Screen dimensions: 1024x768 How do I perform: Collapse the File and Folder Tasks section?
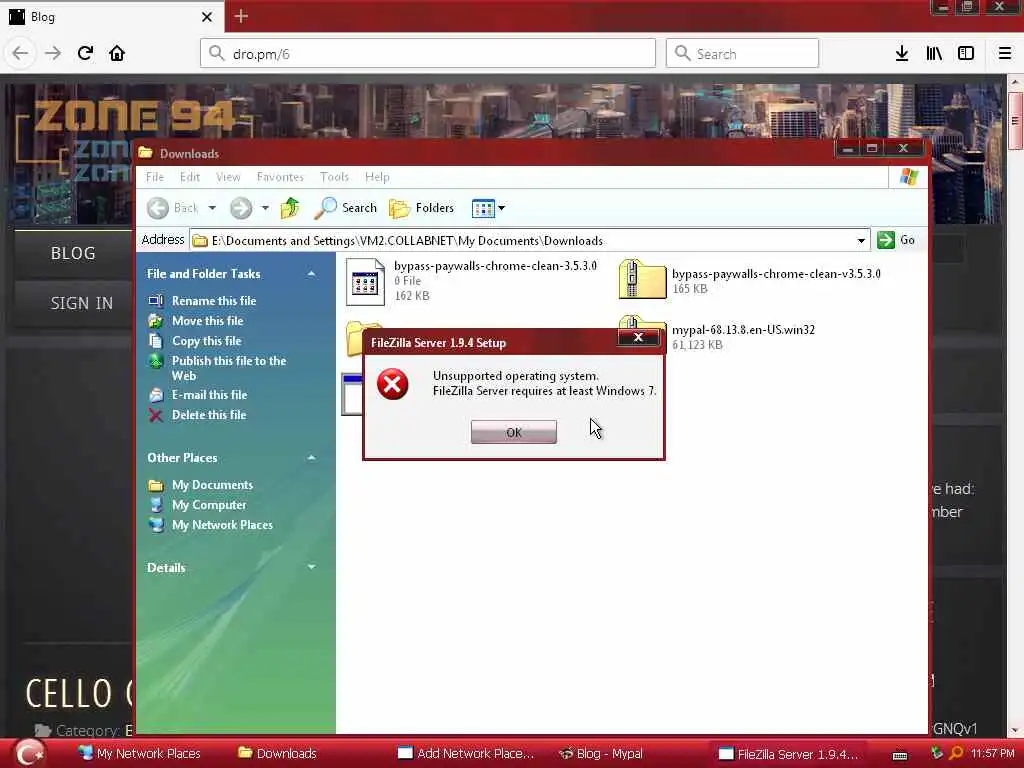[x=312, y=274]
